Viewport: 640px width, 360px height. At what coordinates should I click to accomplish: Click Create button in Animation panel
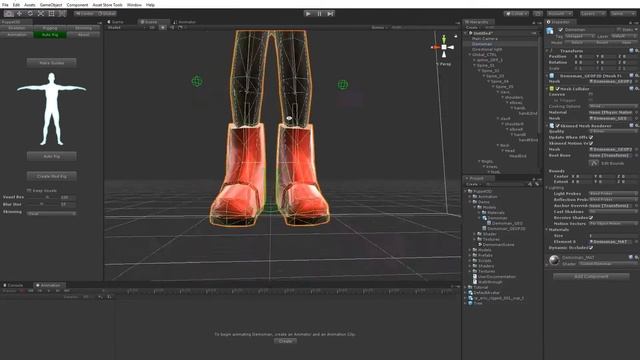[285, 341]
